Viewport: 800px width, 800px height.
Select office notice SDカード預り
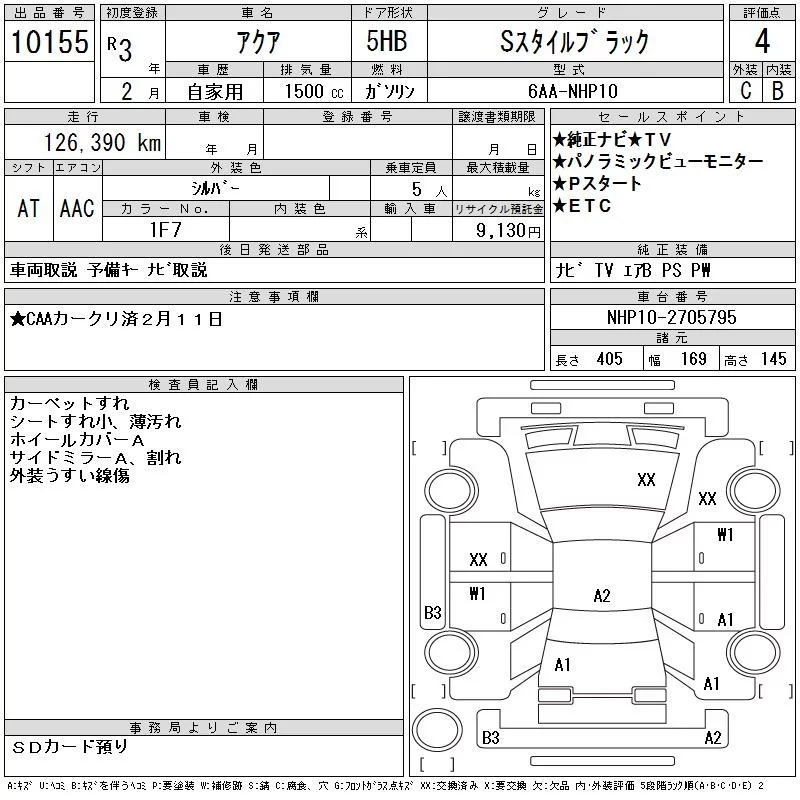pos(70,747)
